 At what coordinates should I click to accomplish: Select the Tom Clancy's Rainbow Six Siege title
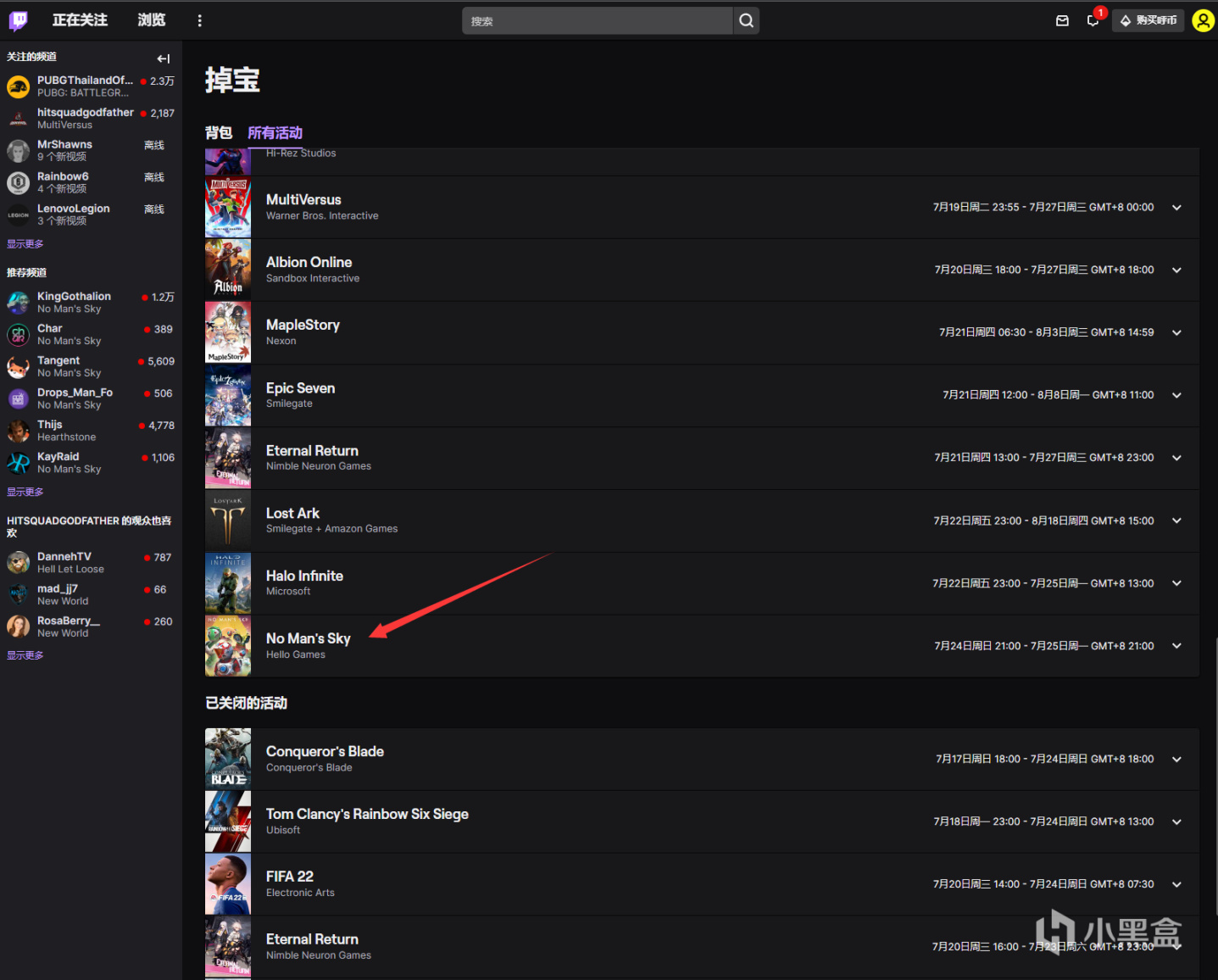(x=367, y=814)
